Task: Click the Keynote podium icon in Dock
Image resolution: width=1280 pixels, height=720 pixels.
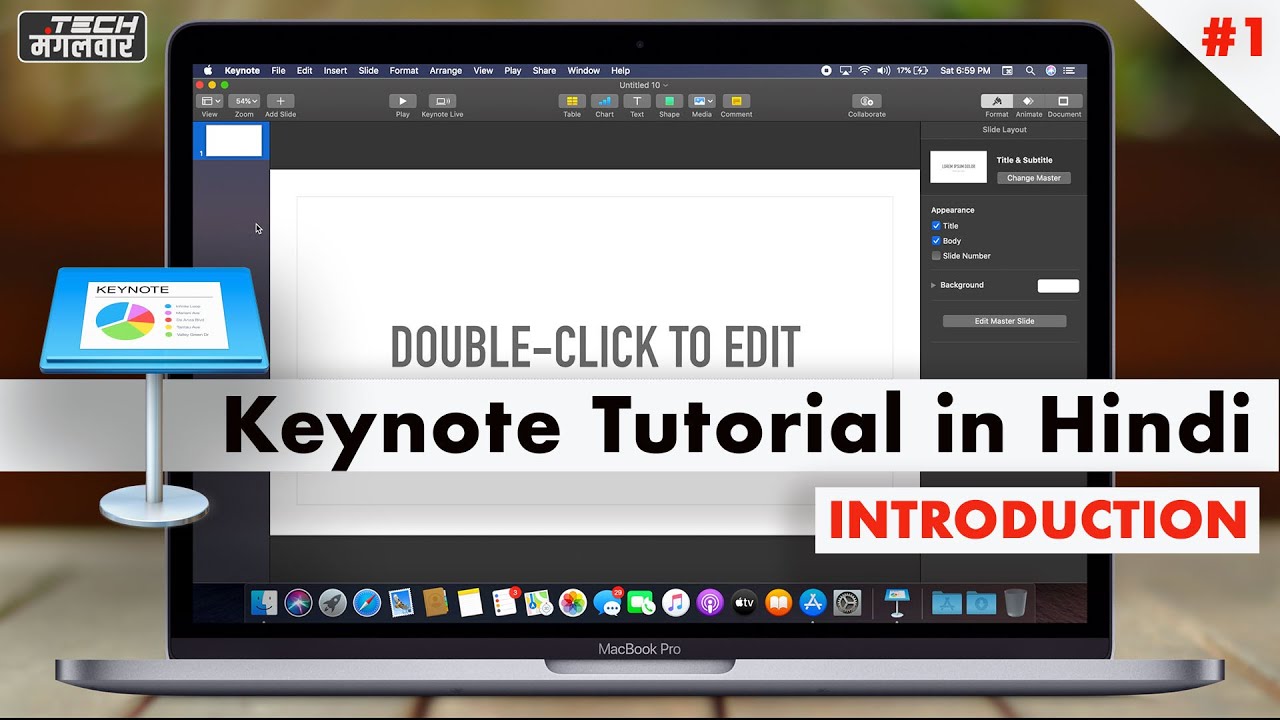Action: 897,602
